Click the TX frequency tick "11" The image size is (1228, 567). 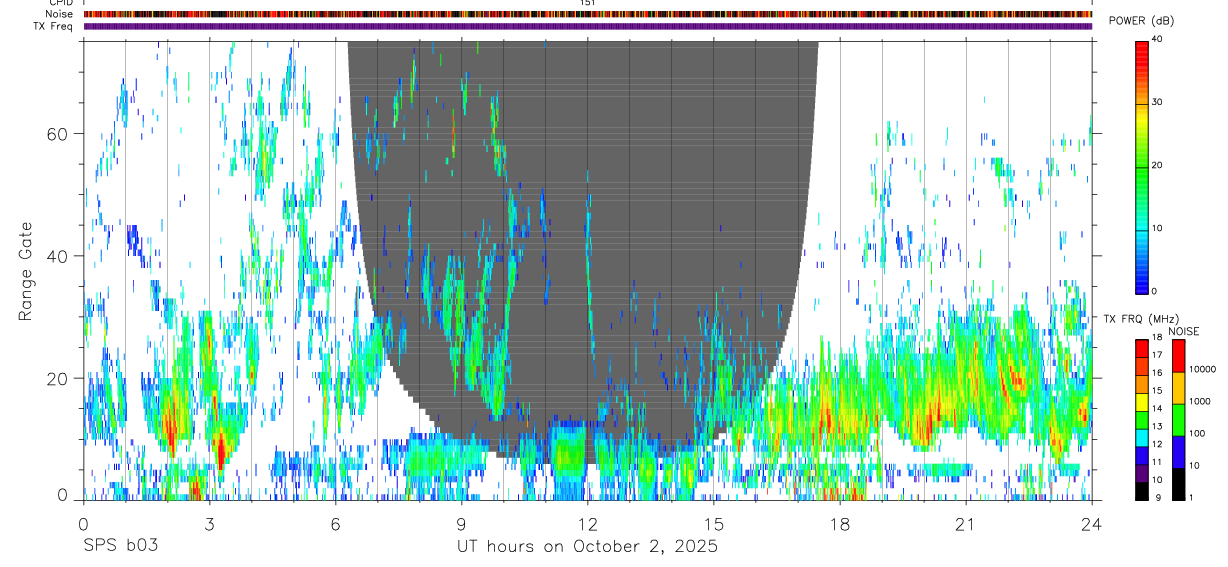point(1159,462)
